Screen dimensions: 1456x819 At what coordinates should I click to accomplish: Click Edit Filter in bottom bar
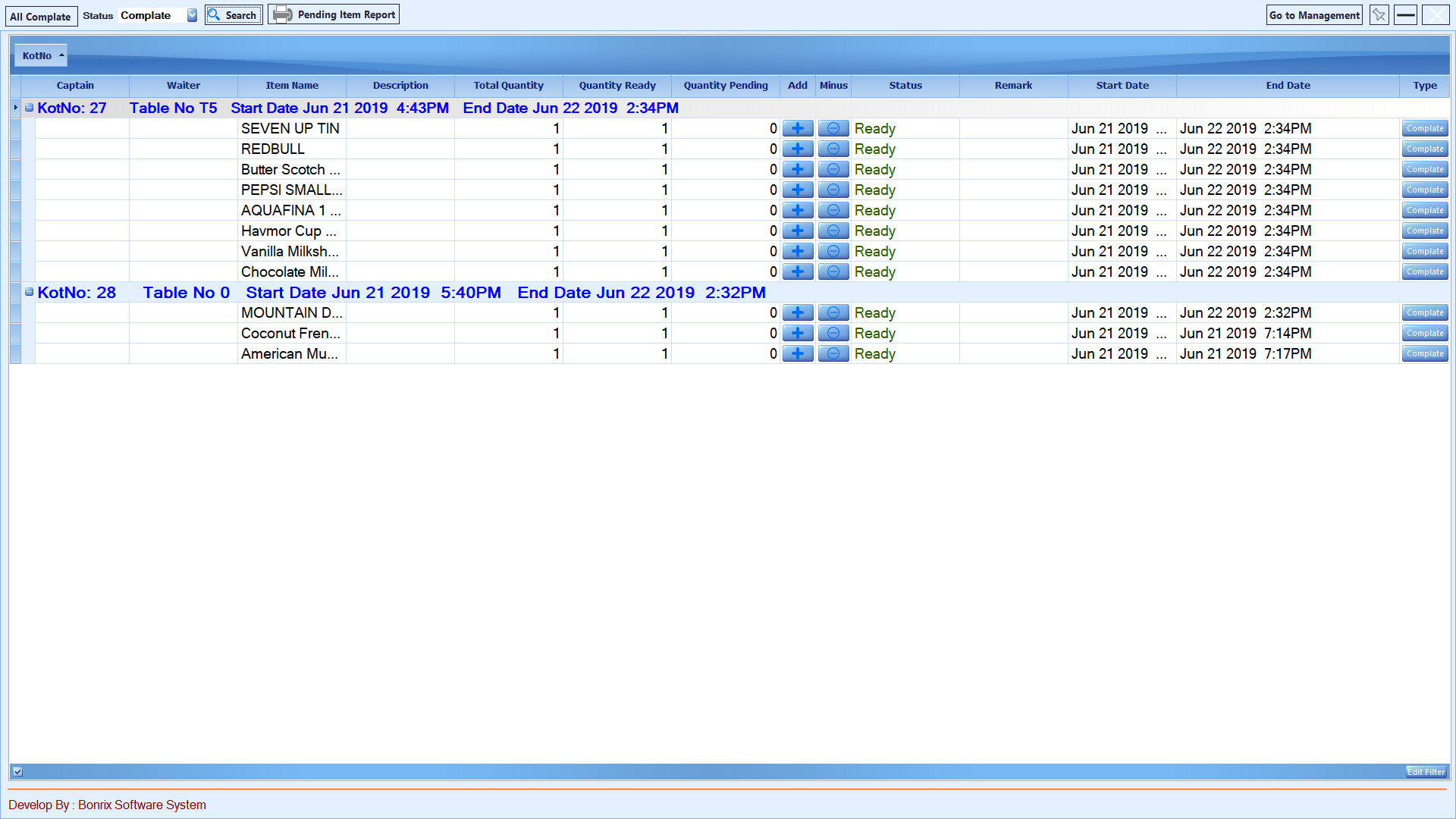pos(1426,772)
